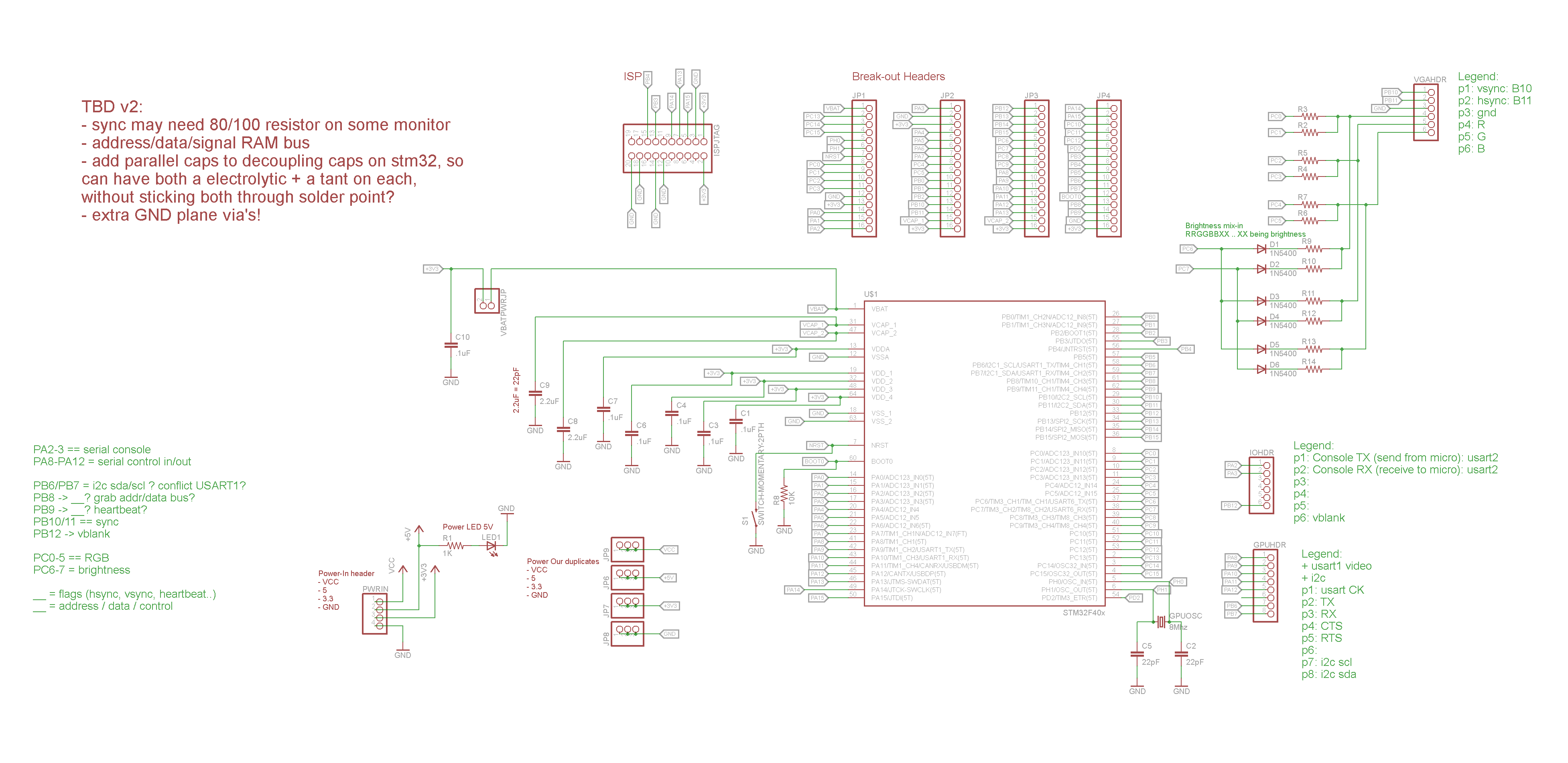Click the VBATPWRJP jumper symbol

tap(487, 301)
